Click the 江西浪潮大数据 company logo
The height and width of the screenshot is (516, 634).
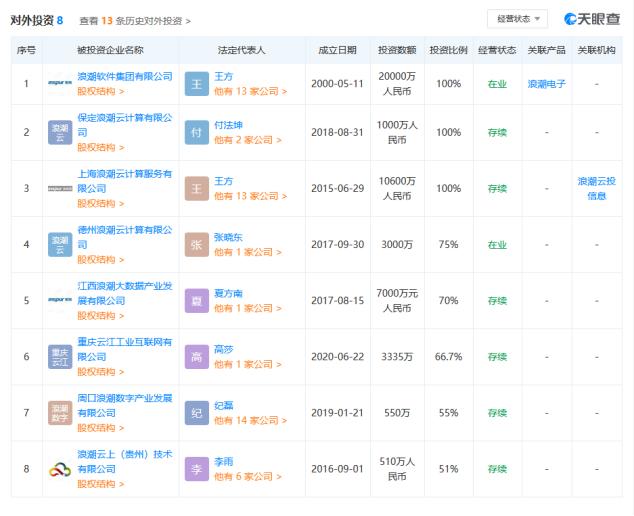click(60, 300)
